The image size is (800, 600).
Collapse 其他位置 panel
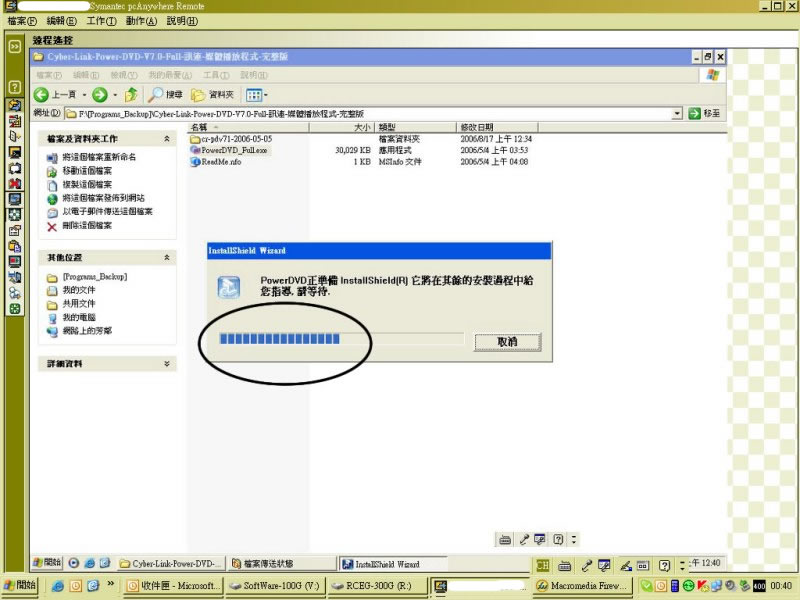(x=166, y=258)
